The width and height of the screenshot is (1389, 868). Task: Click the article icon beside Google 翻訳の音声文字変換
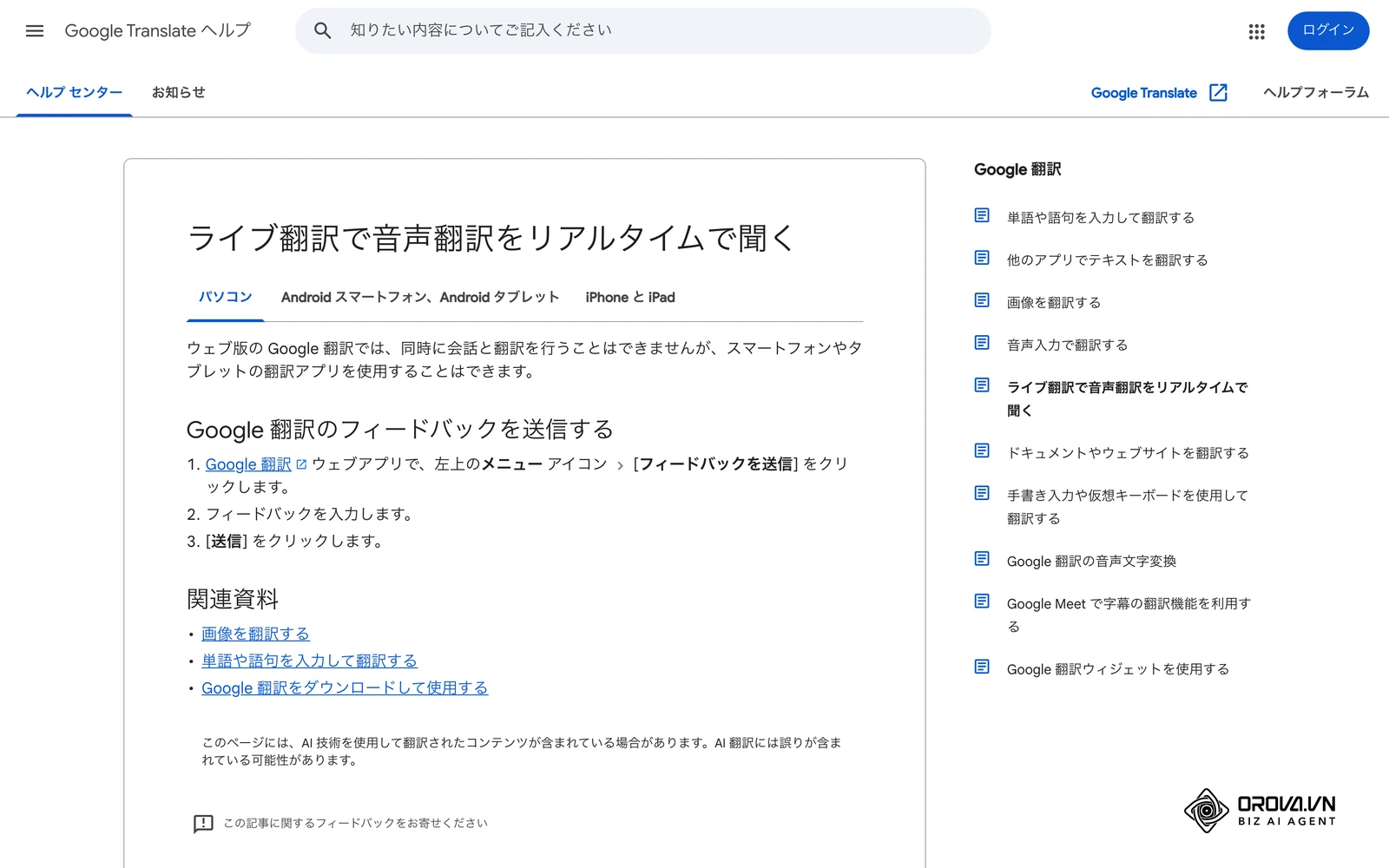tap(982, 559)
